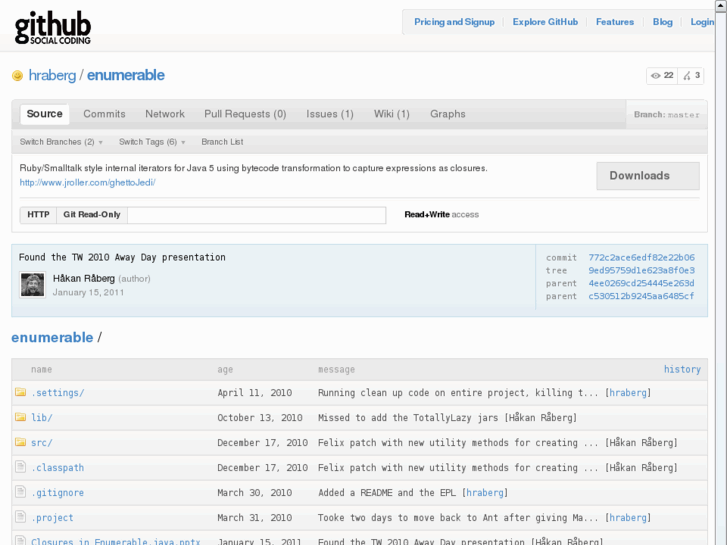The width and height of the screenshot is (727, 545).
Task: Click the yellow smiley icon beside hraberg
Action: coord(17,76)
